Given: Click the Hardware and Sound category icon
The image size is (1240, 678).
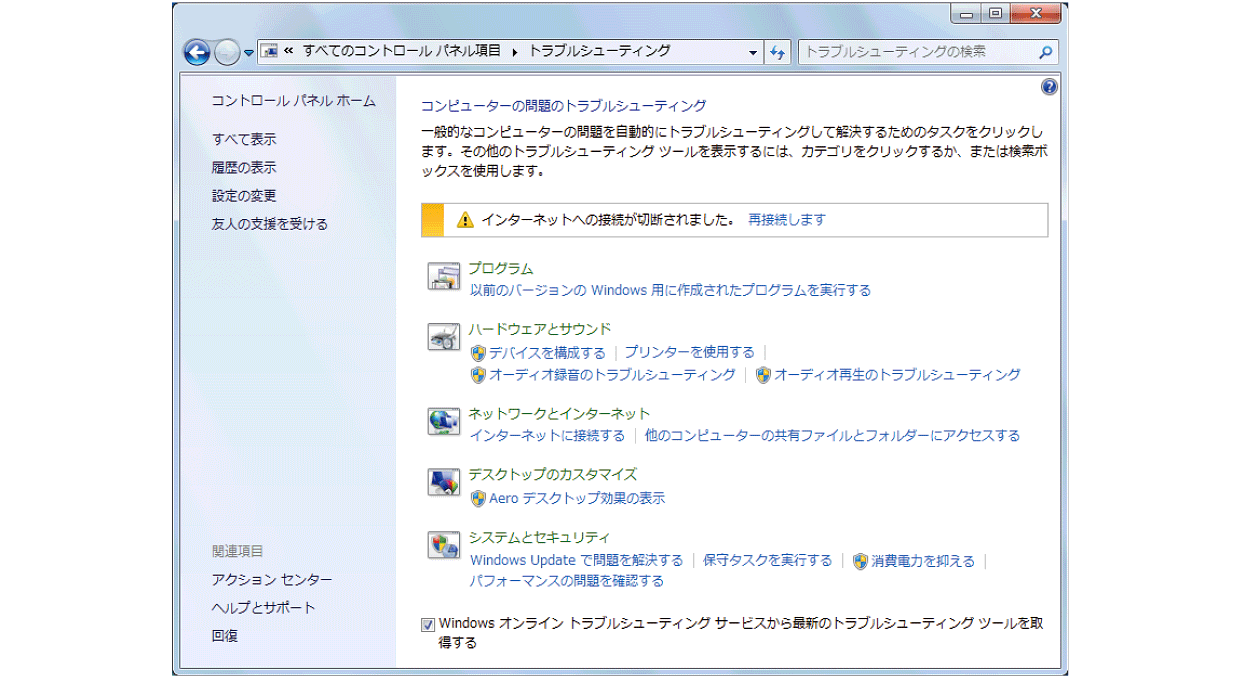Looking at the screenshot, I should point(443,338).
